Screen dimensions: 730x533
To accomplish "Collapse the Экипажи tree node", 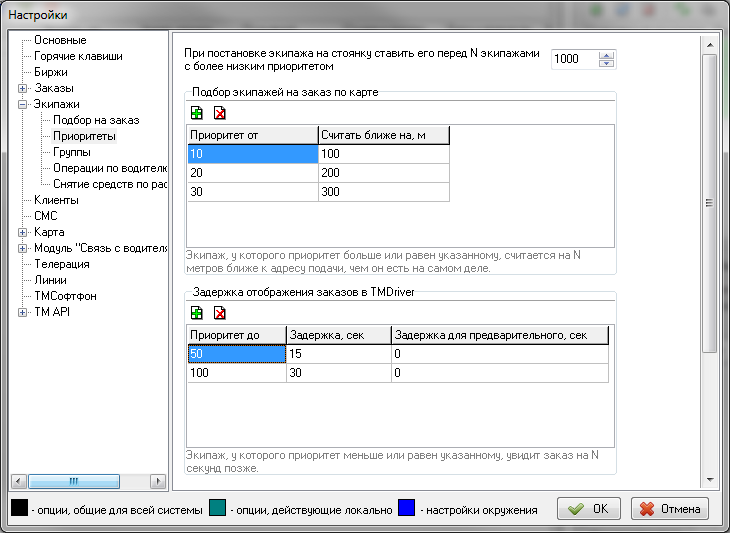I will (22, 104).
